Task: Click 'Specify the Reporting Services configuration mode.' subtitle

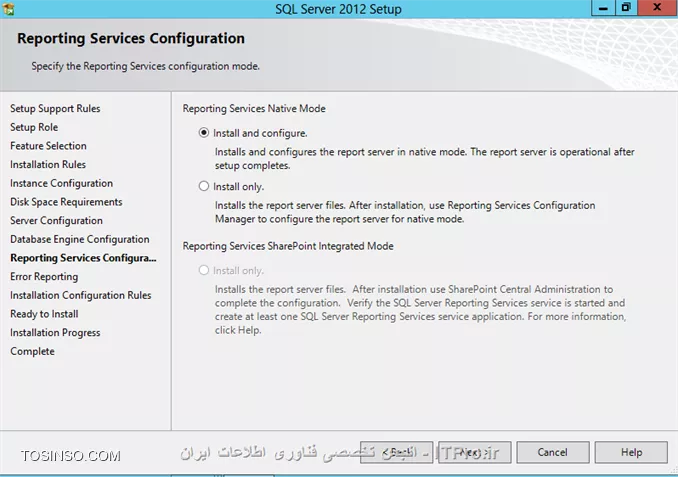Action: (x=146, y=66)
